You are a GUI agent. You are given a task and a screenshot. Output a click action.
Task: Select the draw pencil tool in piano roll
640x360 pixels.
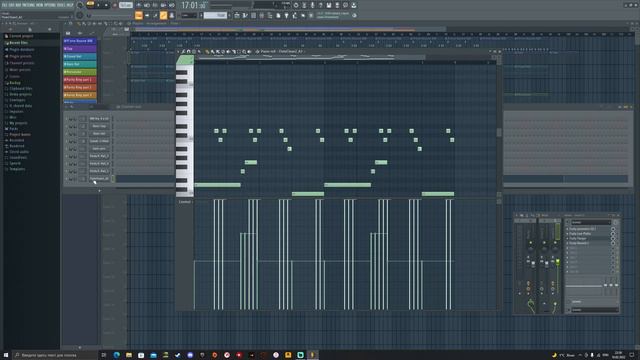(x=207, y=52)
